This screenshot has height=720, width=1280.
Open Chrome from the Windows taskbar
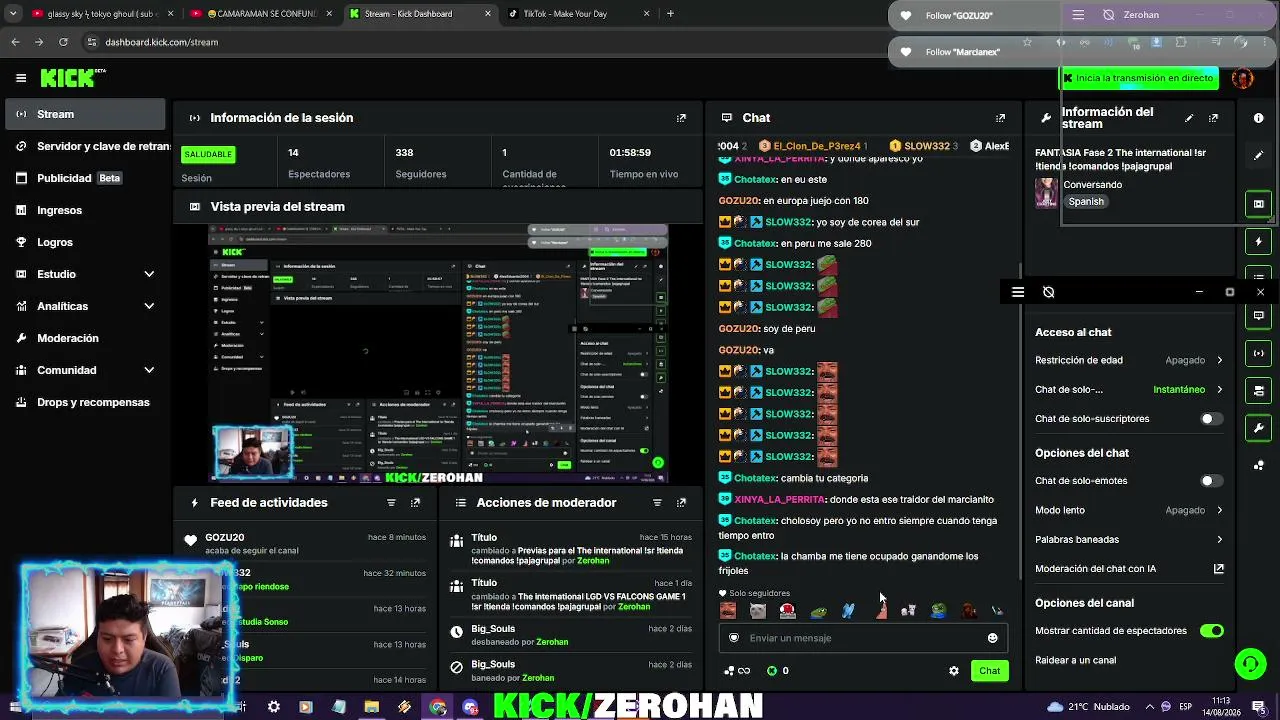point(438,707)
